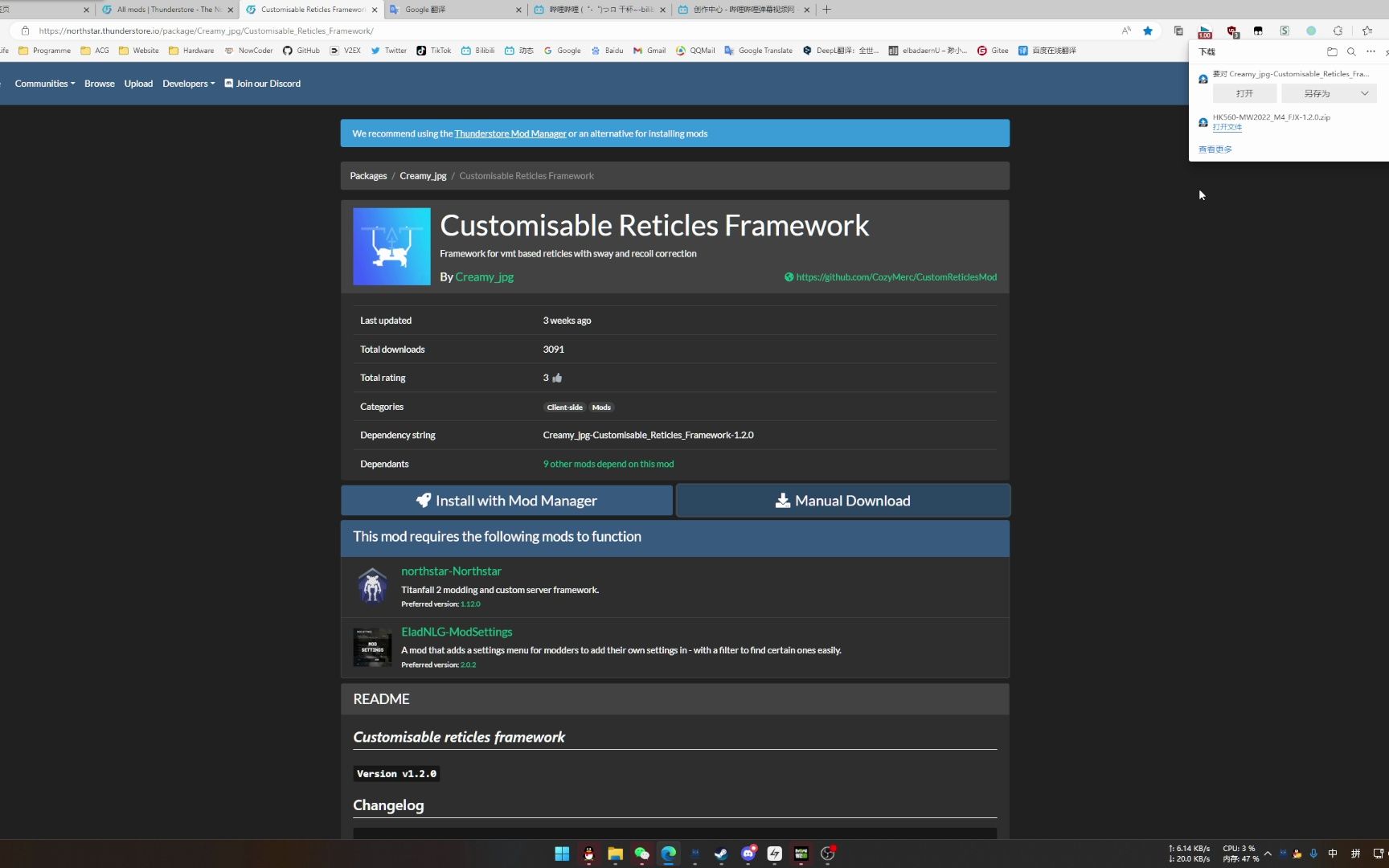Image resolution: width=1389 pixels, height=868 pixels.
Task: Show hidden tray icons chevron
Action: coord(1268,854)
